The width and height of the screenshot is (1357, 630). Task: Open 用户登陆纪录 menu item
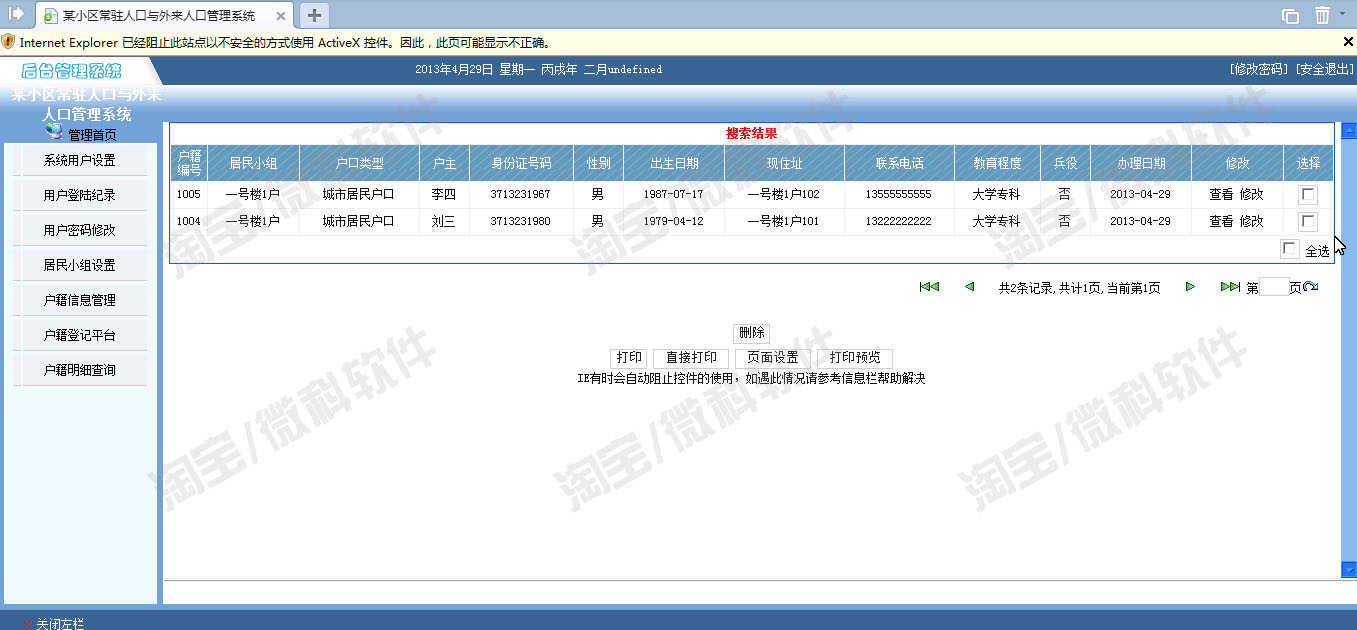point(80,195)
